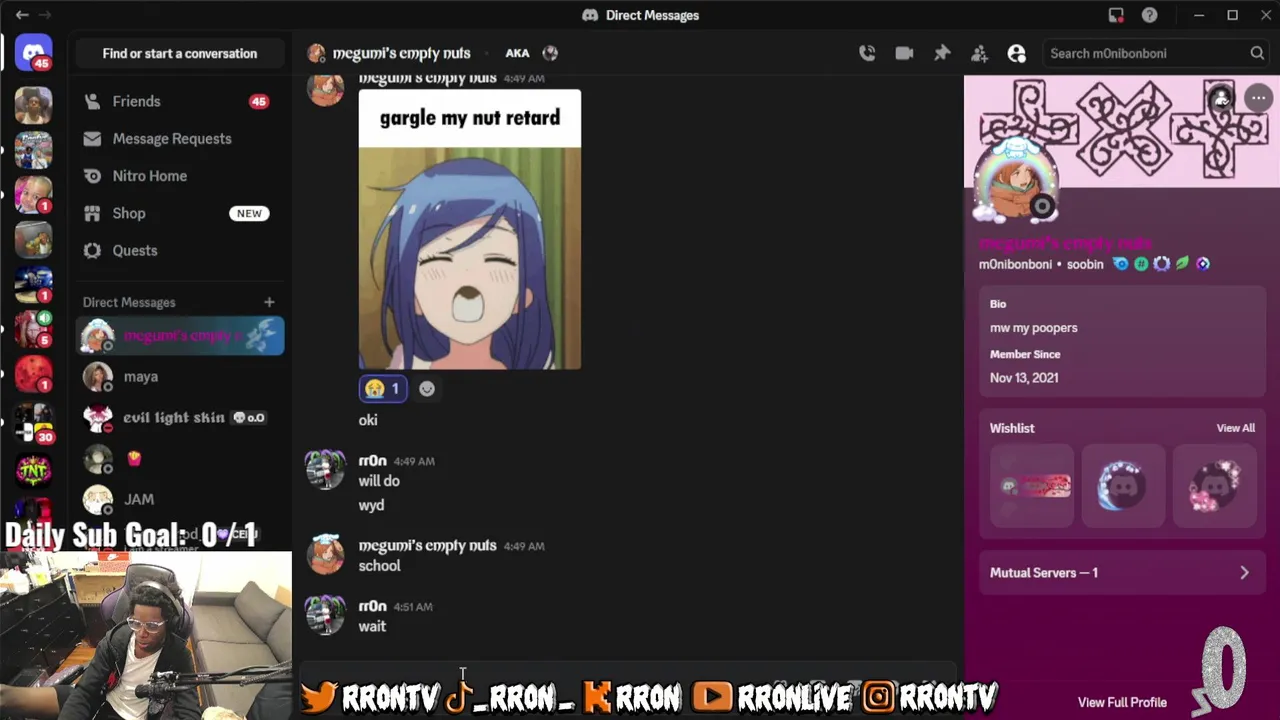Open the Shop page

tap(180, 213)
